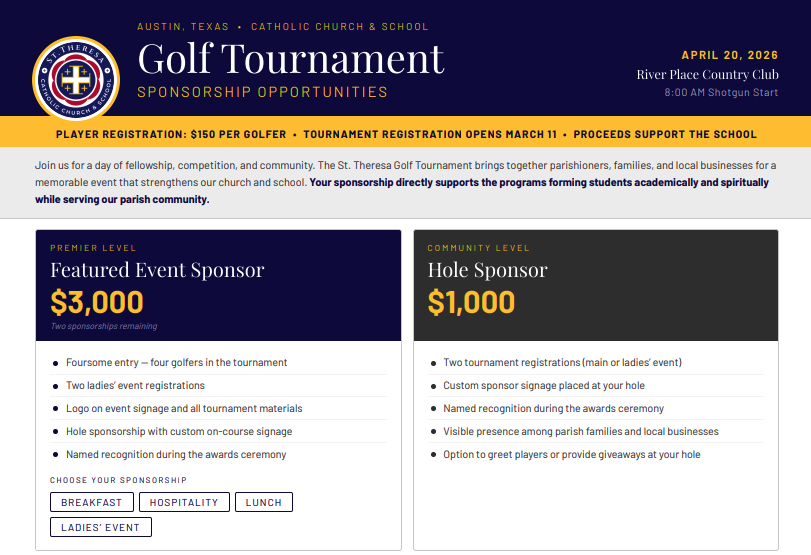Click the Featured Event Sponsor title
The width and height of the screenshot is (811, 555).
click(157, 270)
